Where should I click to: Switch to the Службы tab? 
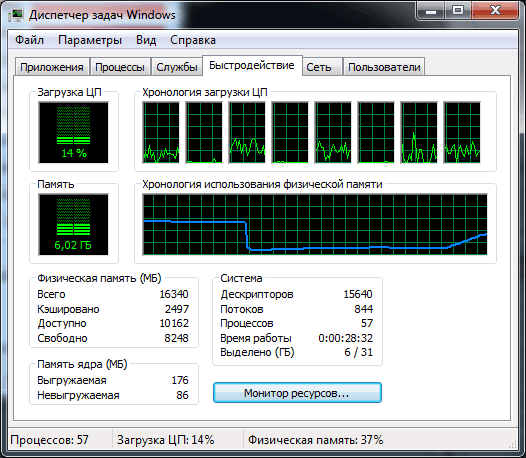177,67
